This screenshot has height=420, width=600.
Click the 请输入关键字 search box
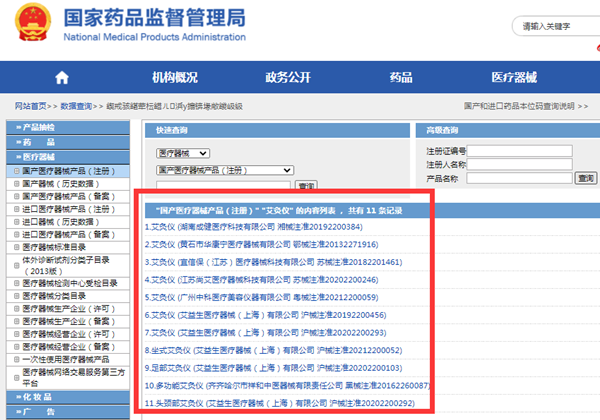[556, 26]
